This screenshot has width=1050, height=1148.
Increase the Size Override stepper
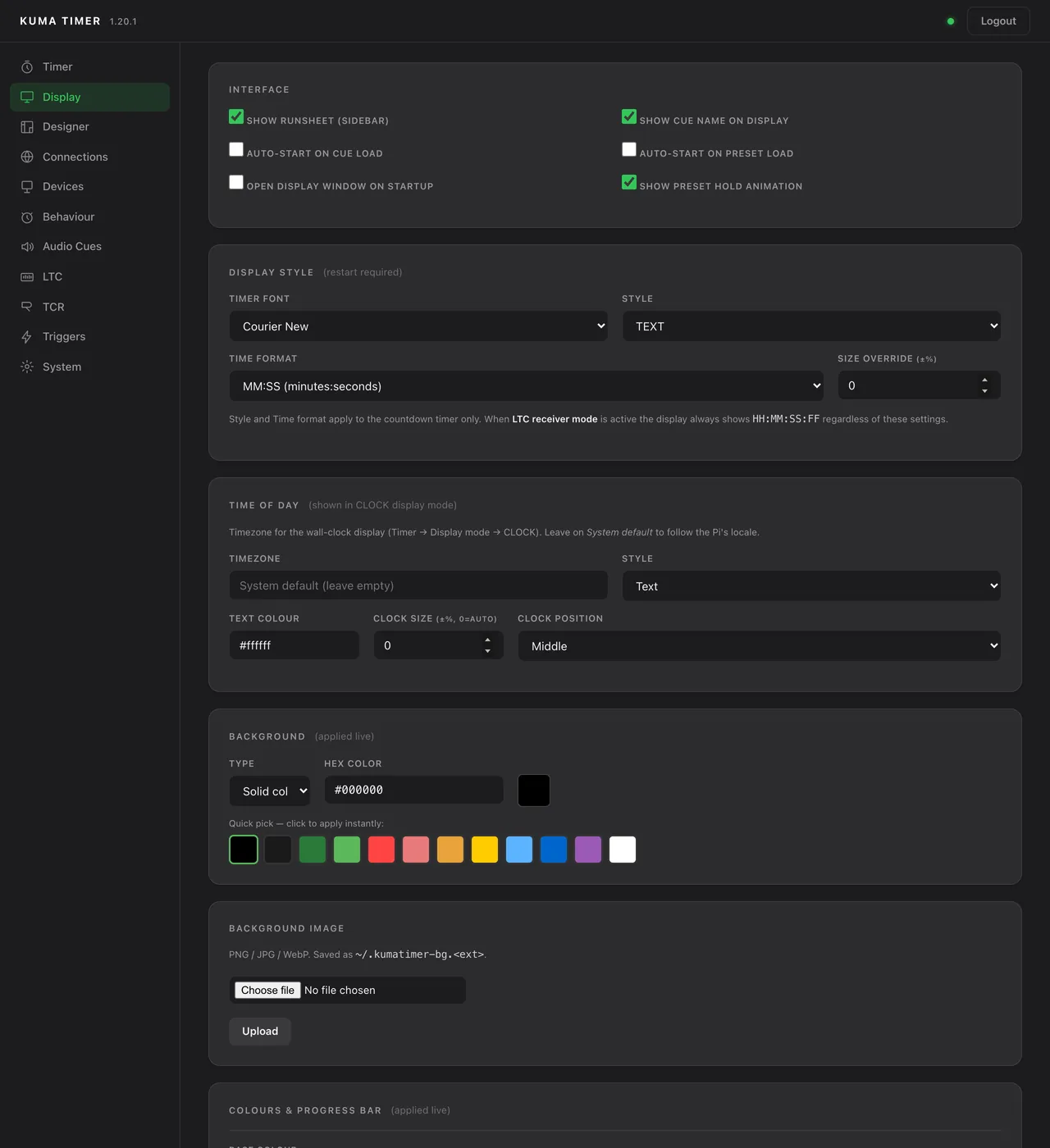(984, 380)
